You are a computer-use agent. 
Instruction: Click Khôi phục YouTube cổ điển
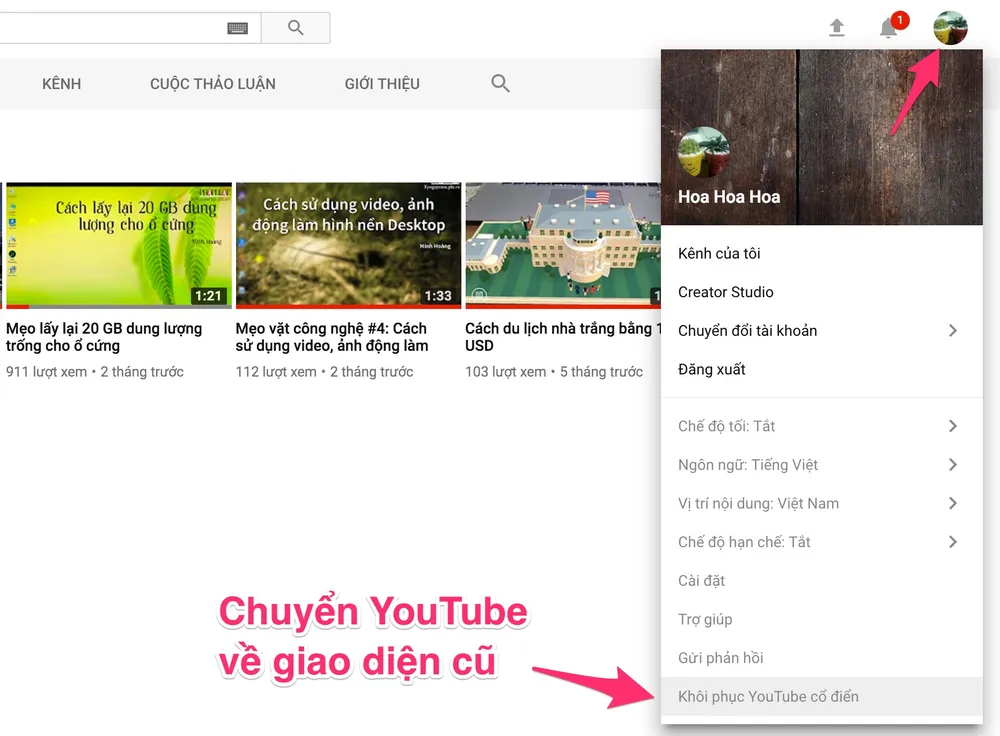tap(821, 696)
